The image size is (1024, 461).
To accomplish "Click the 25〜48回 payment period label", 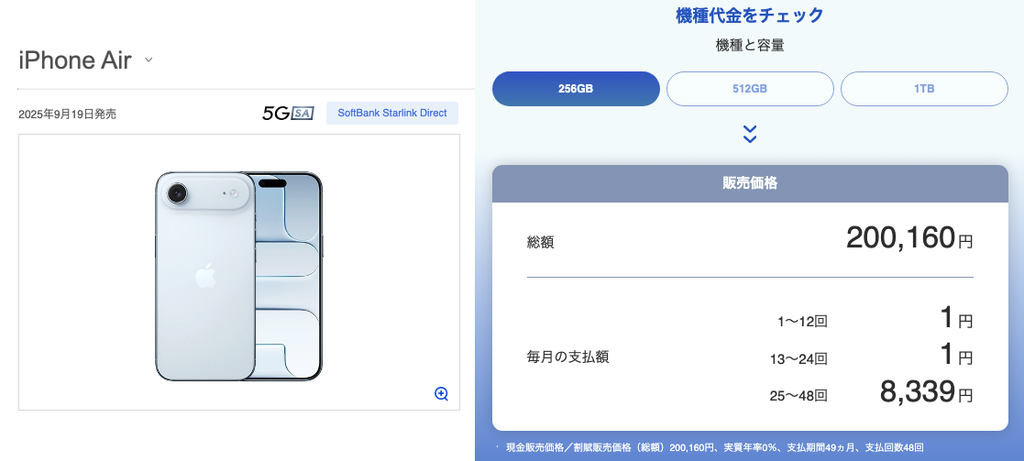I will 798,396.
